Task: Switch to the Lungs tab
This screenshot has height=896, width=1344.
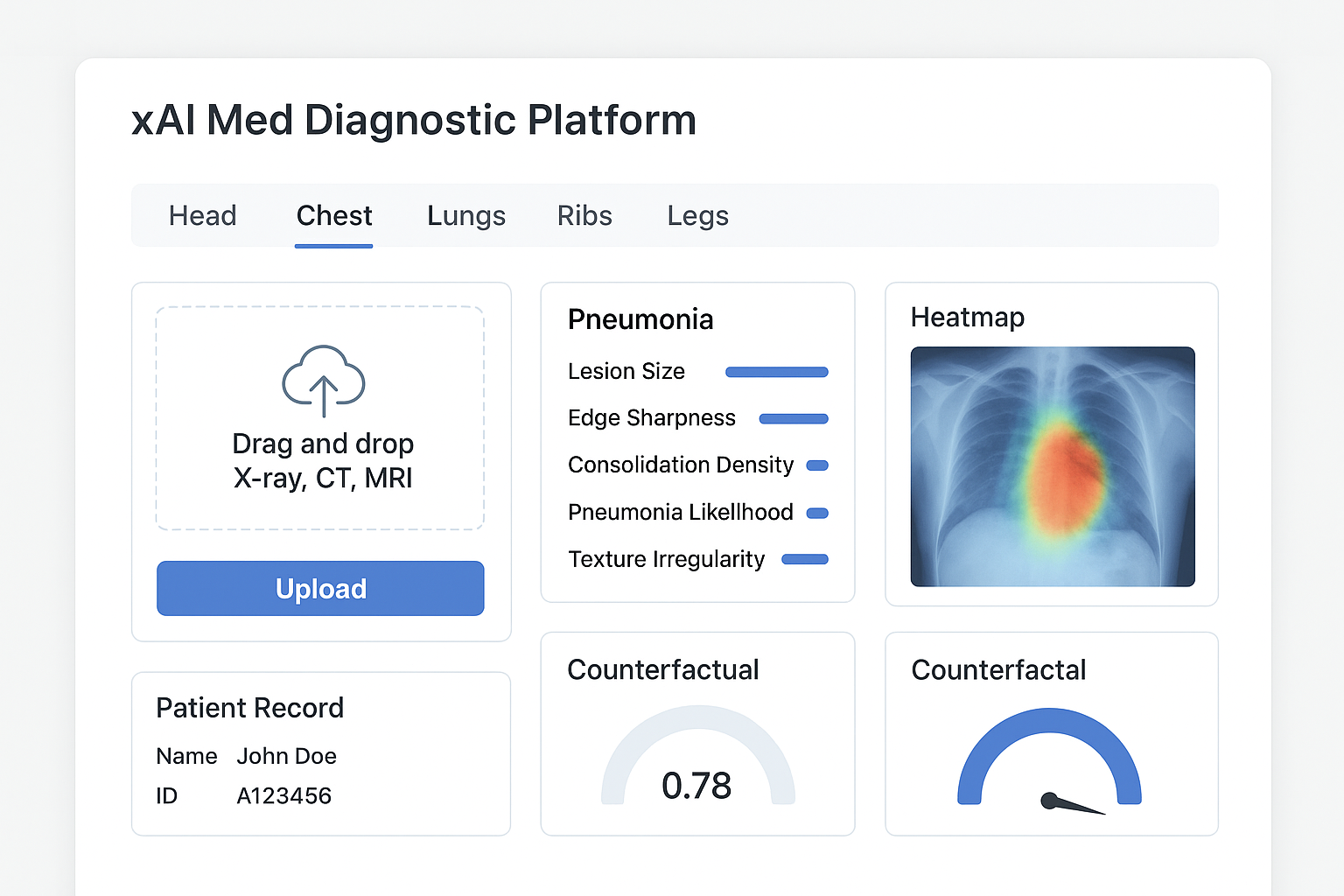Action: [x=466, y=215]
